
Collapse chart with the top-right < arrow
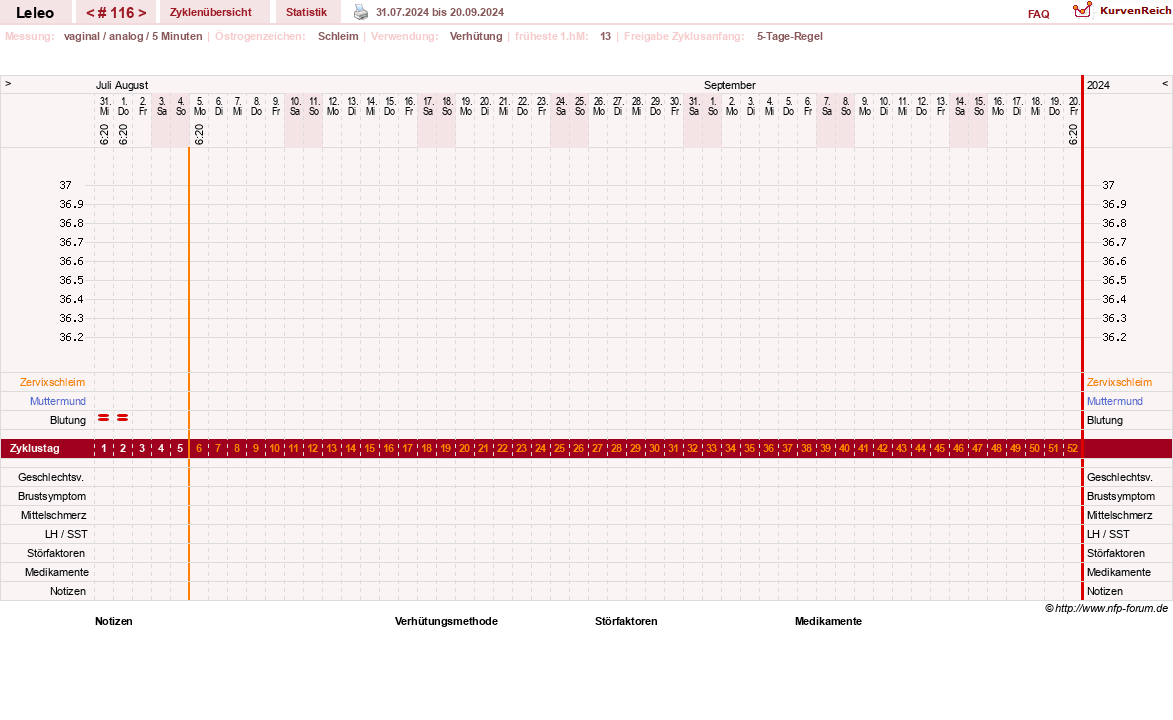click(1165, 84)
